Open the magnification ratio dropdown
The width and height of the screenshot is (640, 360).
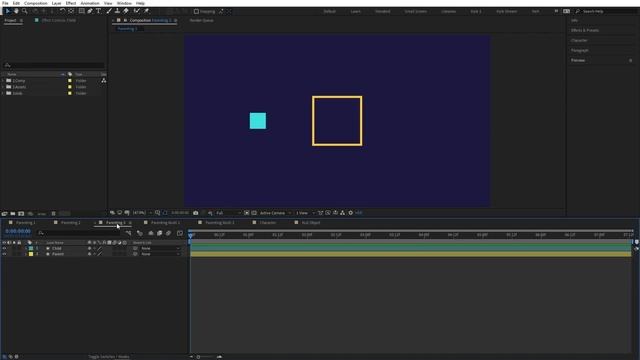[142, 213]
